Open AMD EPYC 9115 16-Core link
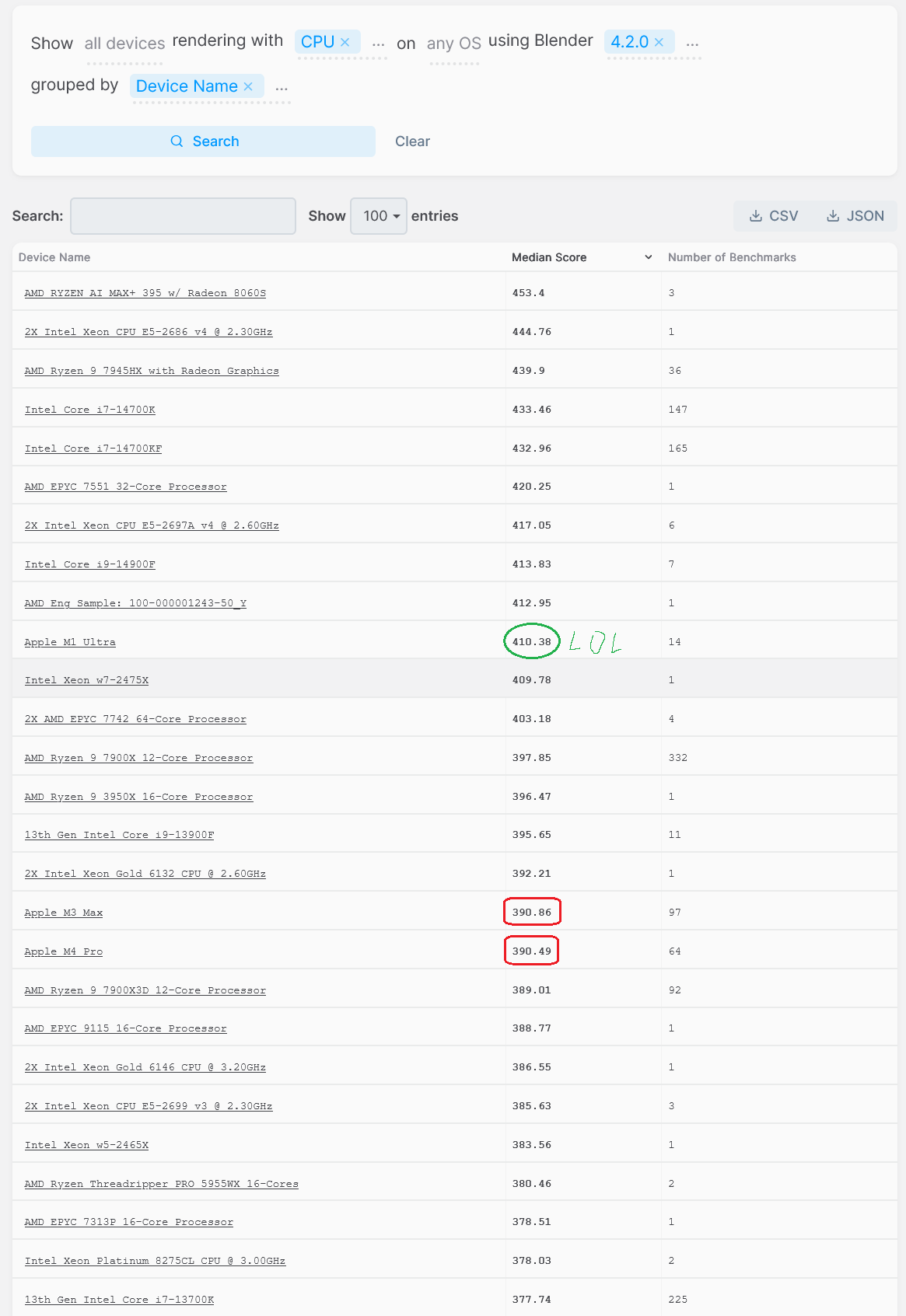Screen dimensions: 906x1316 point(125,1028)
